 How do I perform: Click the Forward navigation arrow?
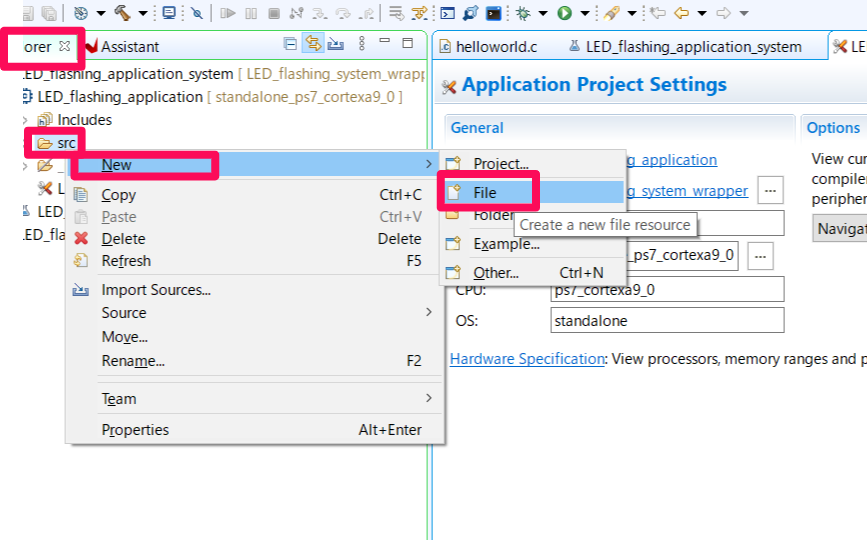pos(723,13)
